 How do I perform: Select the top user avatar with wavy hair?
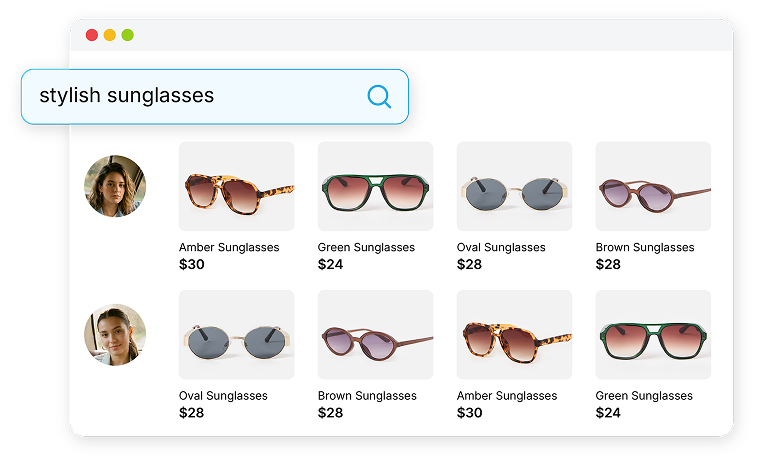115,186
